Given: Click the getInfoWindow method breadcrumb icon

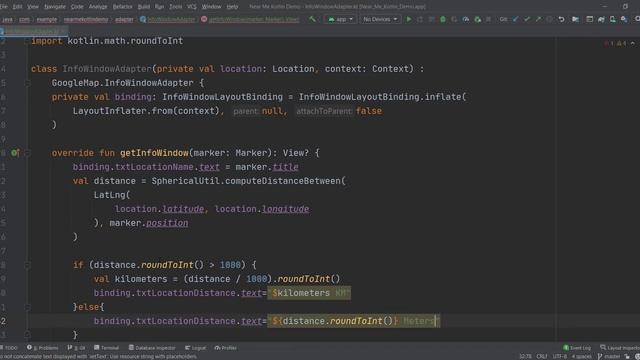Looking at the screenshot, I should (x=204, y=19).
